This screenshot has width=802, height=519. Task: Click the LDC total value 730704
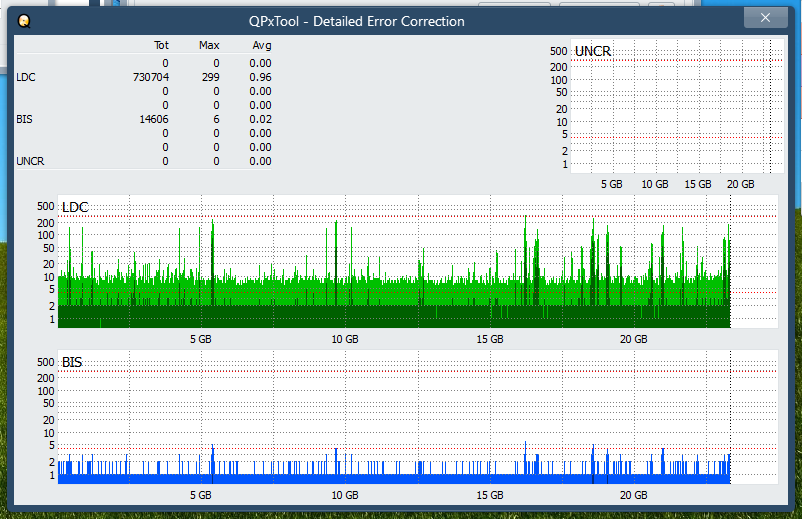click(x=150, y=77)
